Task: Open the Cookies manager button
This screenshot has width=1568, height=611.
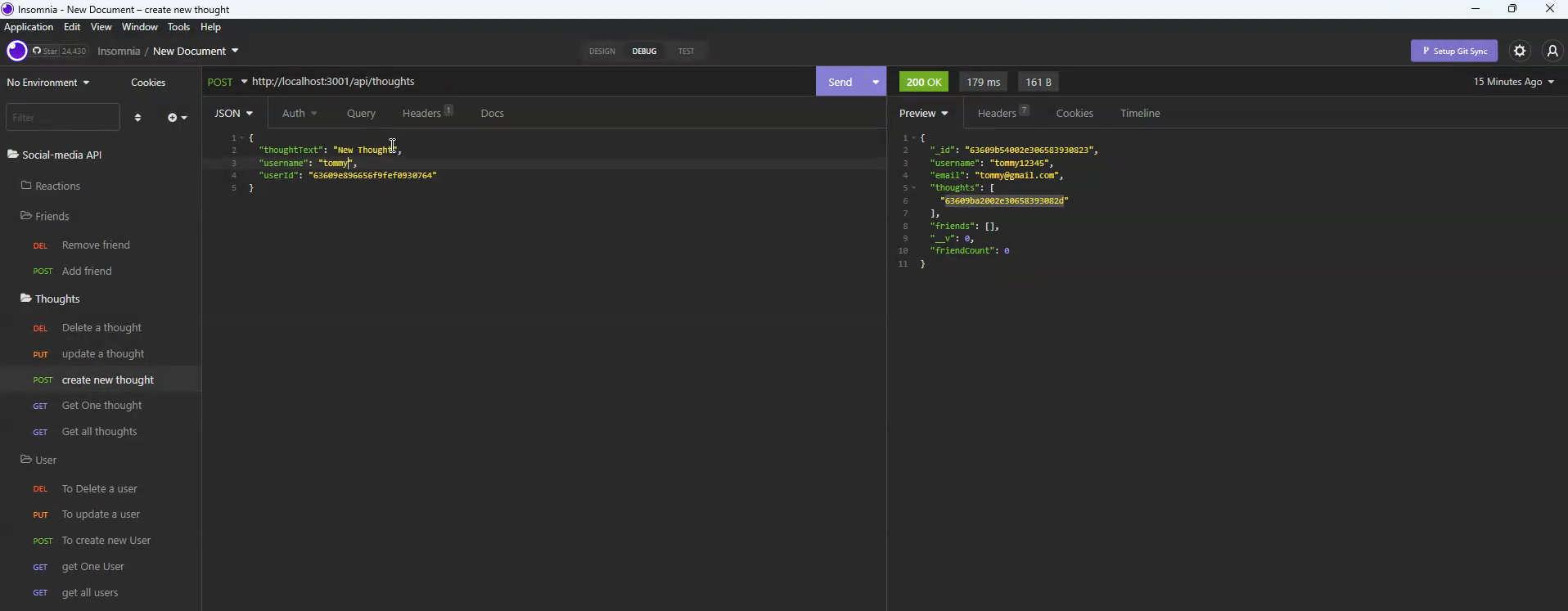Action: (148, 83)
